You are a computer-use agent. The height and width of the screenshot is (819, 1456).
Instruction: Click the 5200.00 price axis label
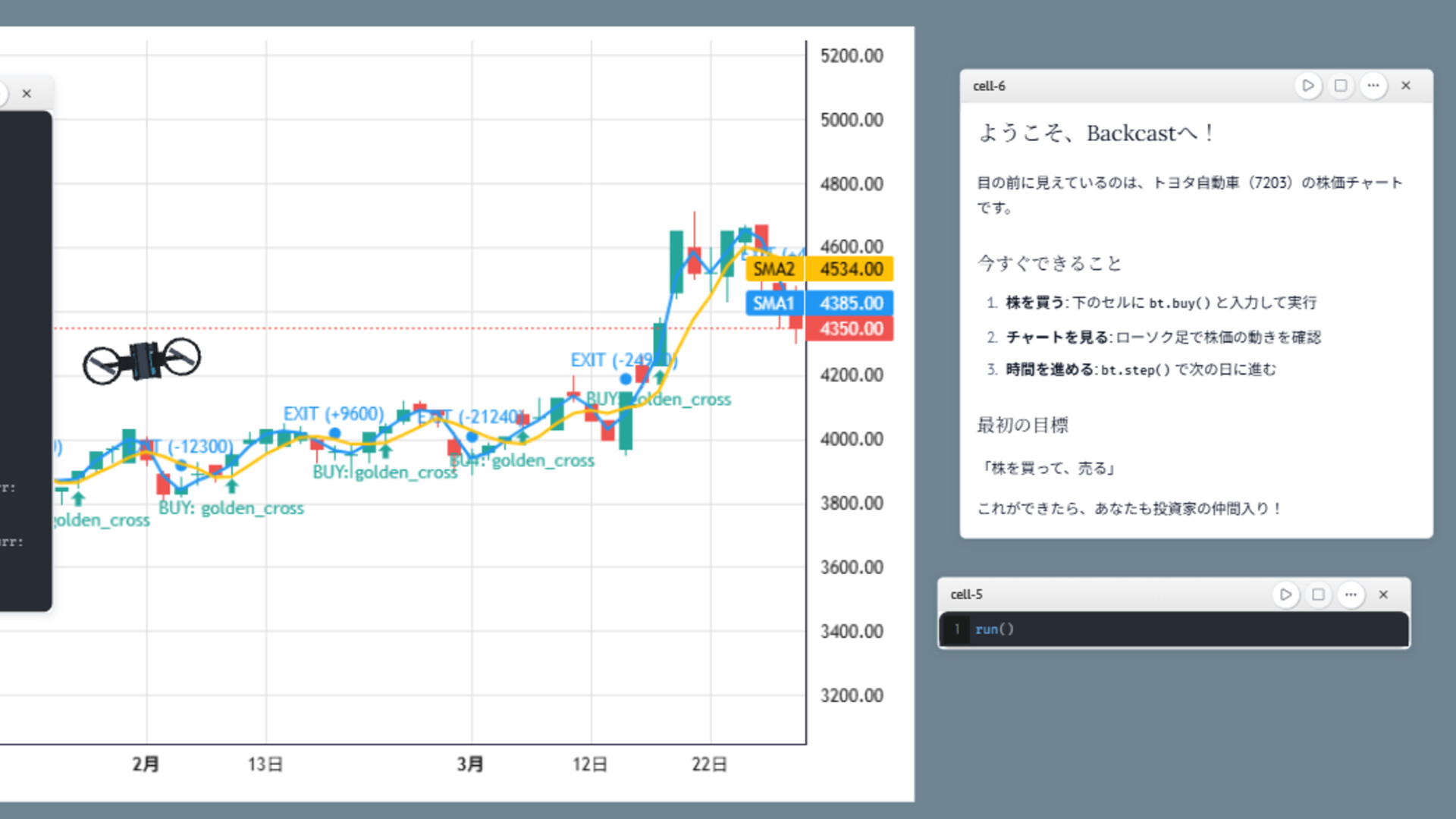851,55
